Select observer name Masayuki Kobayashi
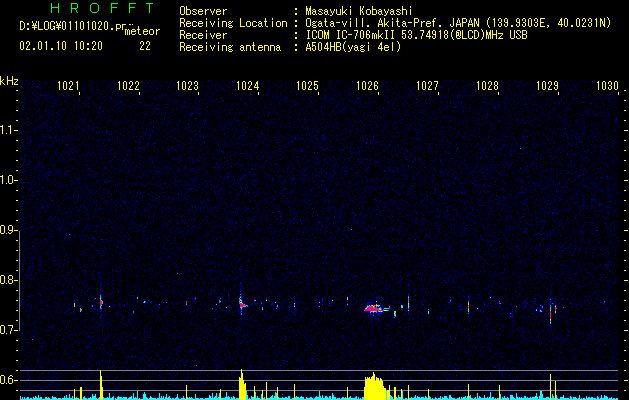The image size is (629, 400). coord(359,12)
